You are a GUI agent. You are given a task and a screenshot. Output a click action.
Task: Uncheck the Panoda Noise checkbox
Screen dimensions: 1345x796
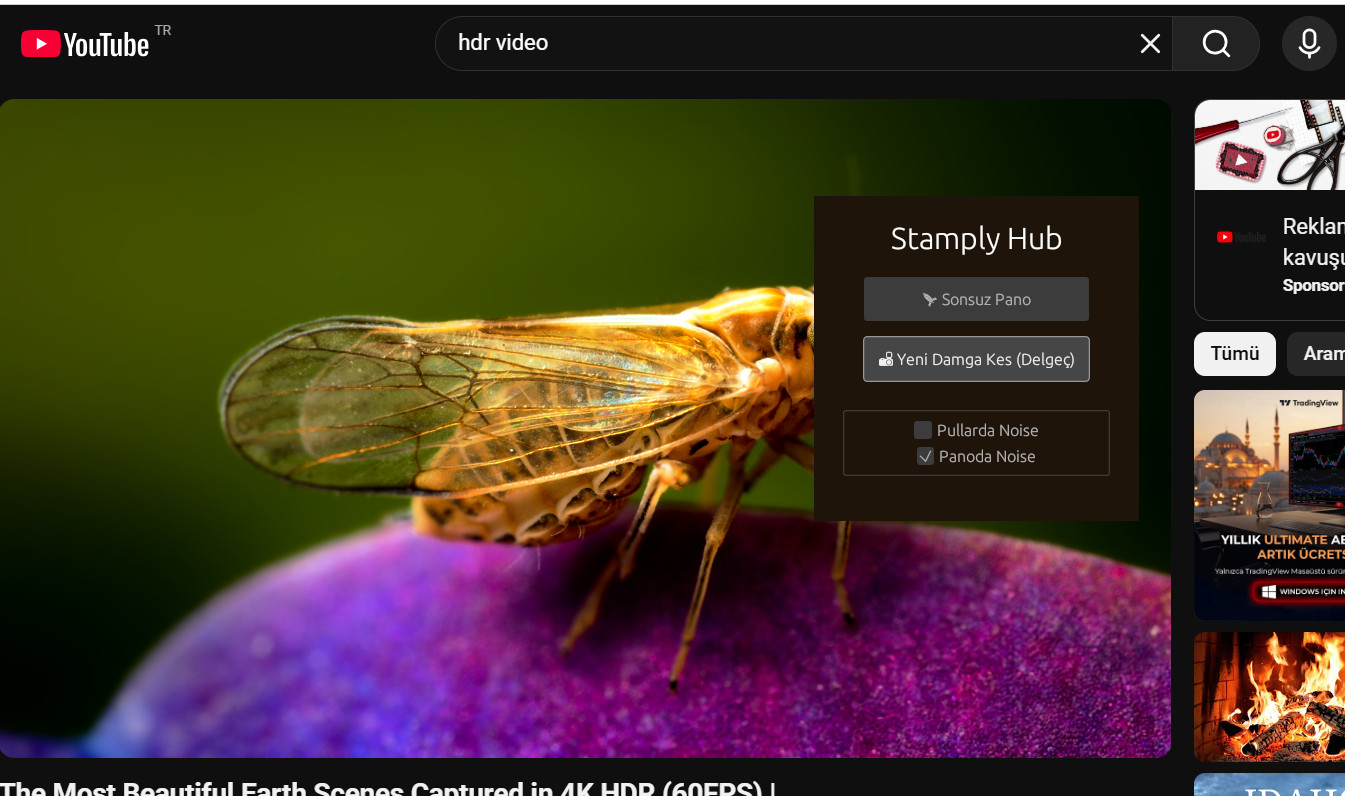pos(925,456)
